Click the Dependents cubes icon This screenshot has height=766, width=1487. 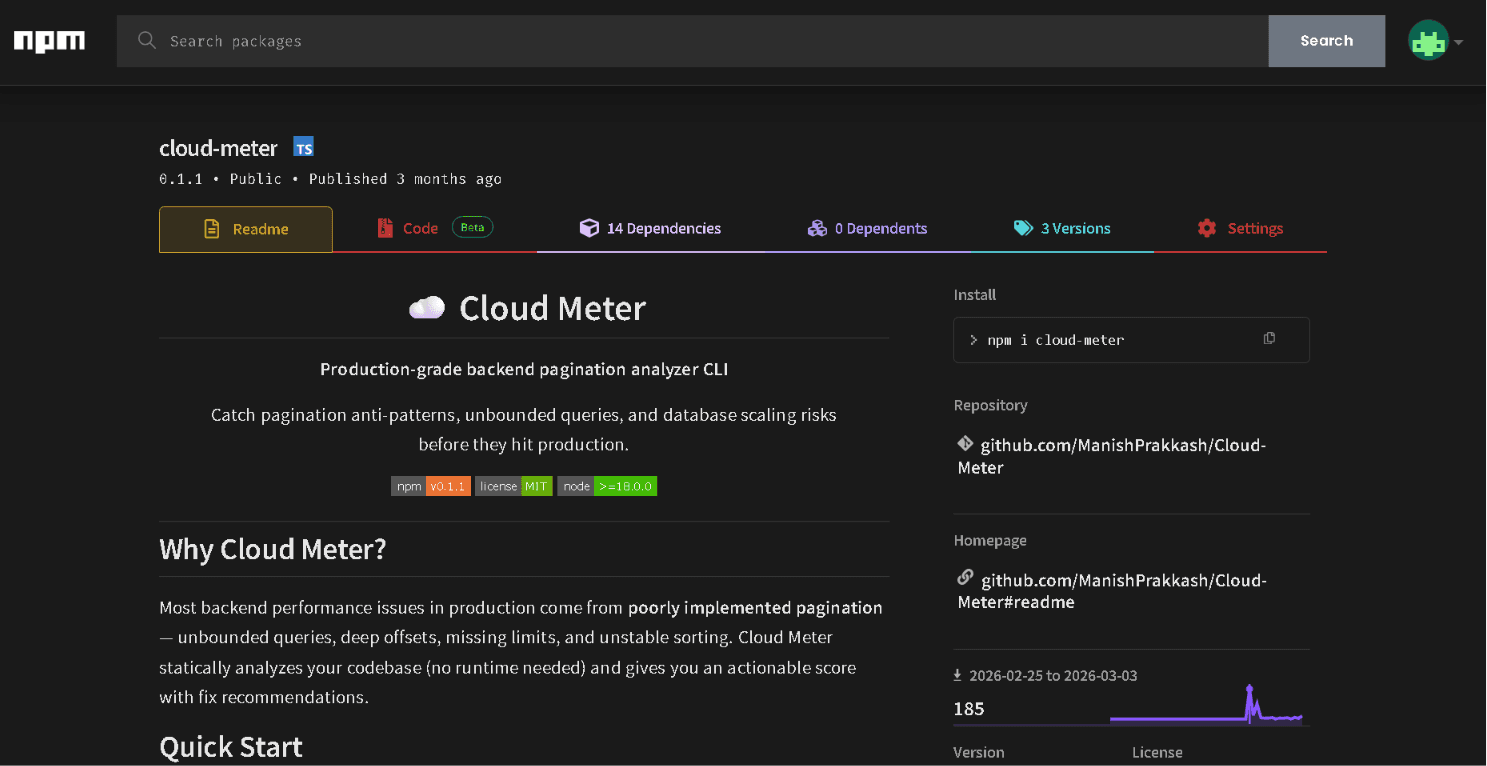coord(817,228)
